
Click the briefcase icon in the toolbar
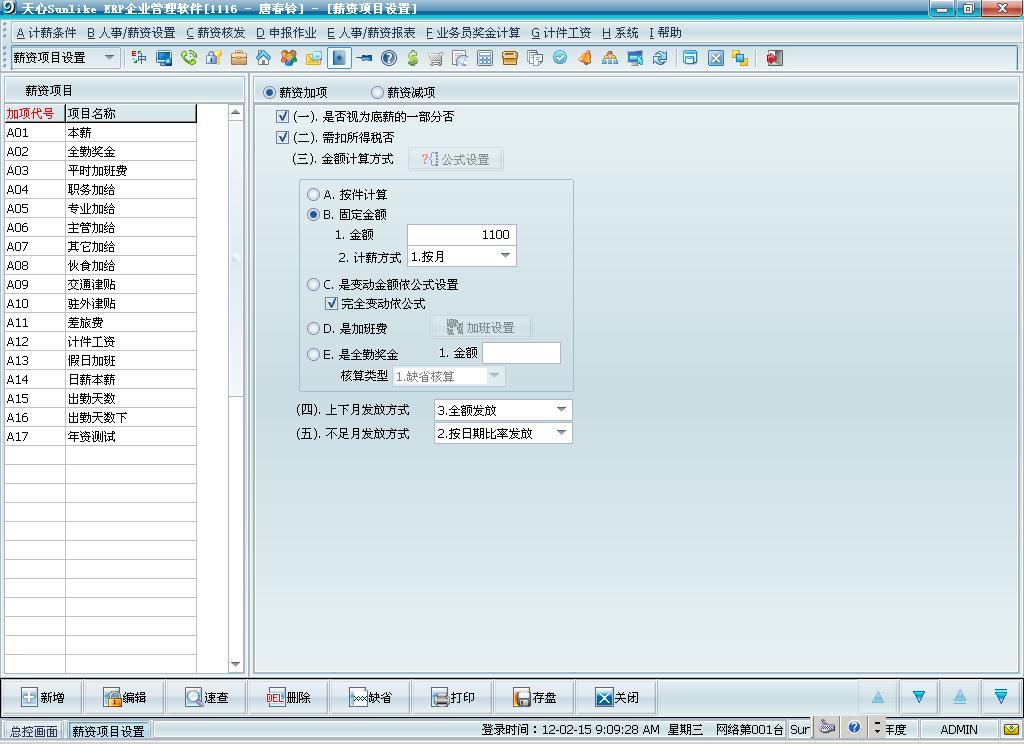pos(239,58)
